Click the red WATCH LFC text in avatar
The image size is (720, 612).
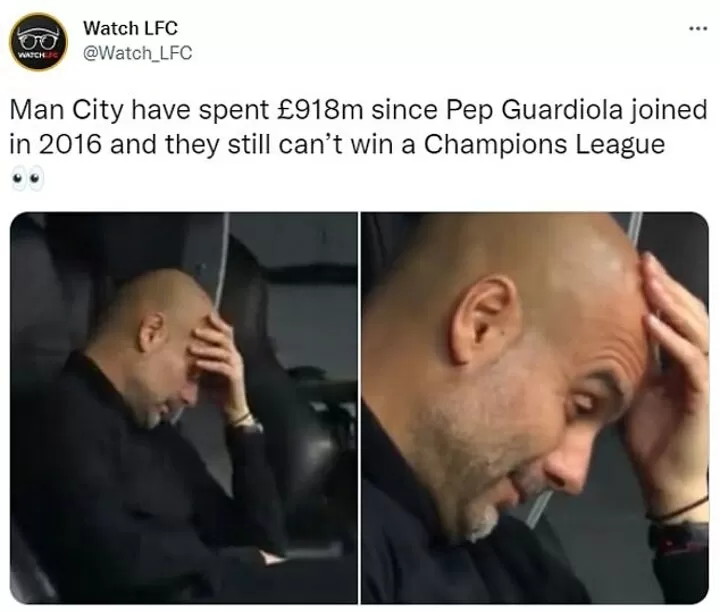pos(38,55)
